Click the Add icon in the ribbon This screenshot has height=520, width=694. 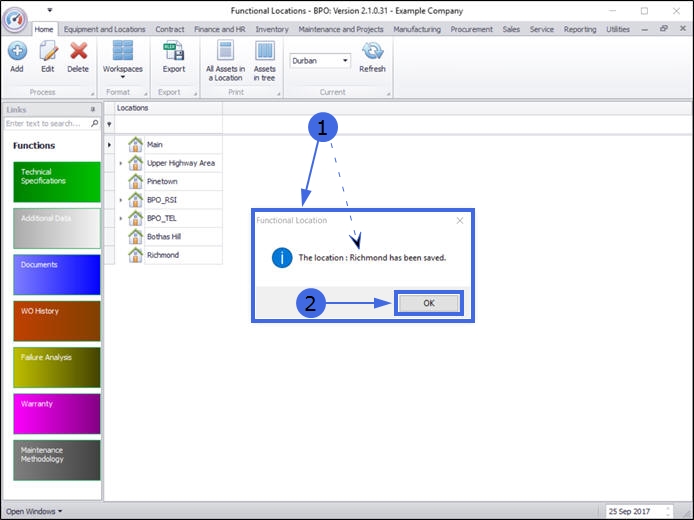pyautogui.click(x=17, y=51)
